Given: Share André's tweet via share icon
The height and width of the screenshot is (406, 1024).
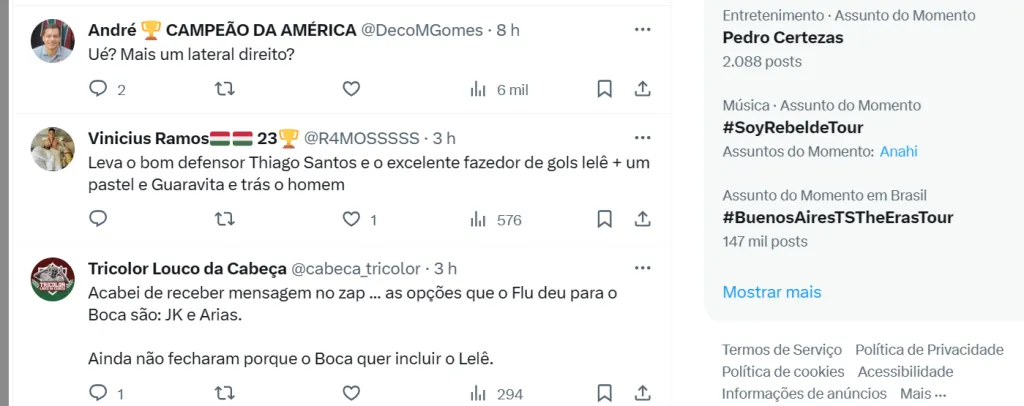Looking at the screenshot, I should pyautogui.click(x=643, y=89).
